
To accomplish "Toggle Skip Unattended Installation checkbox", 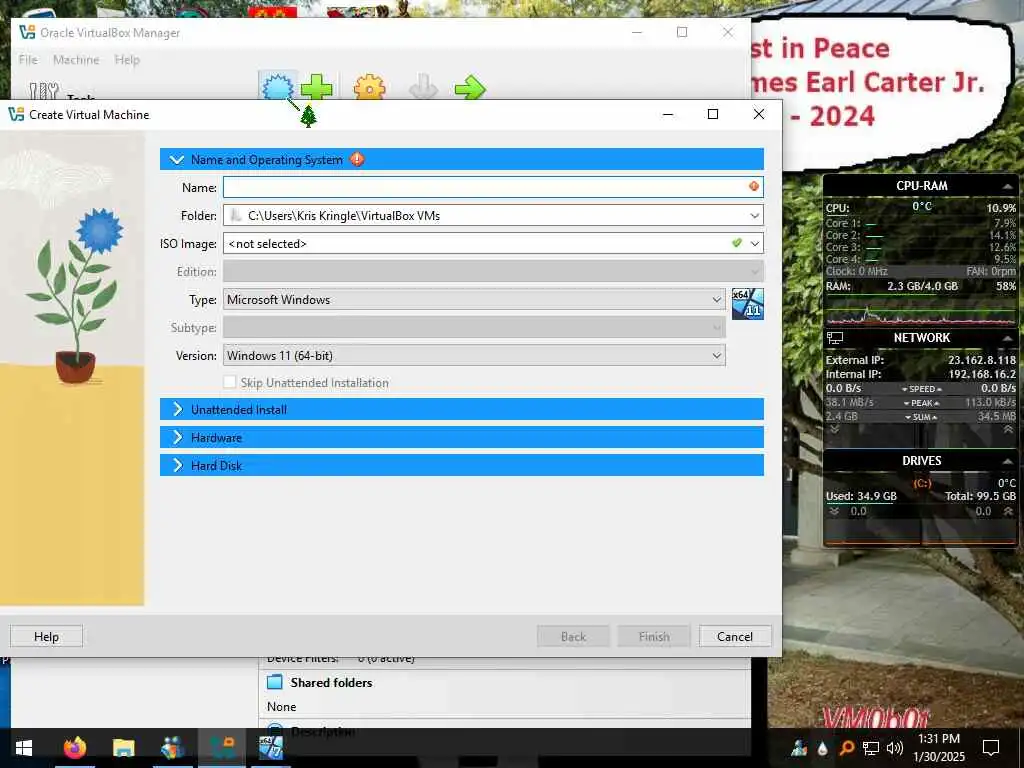I will (x=229, y=382).
